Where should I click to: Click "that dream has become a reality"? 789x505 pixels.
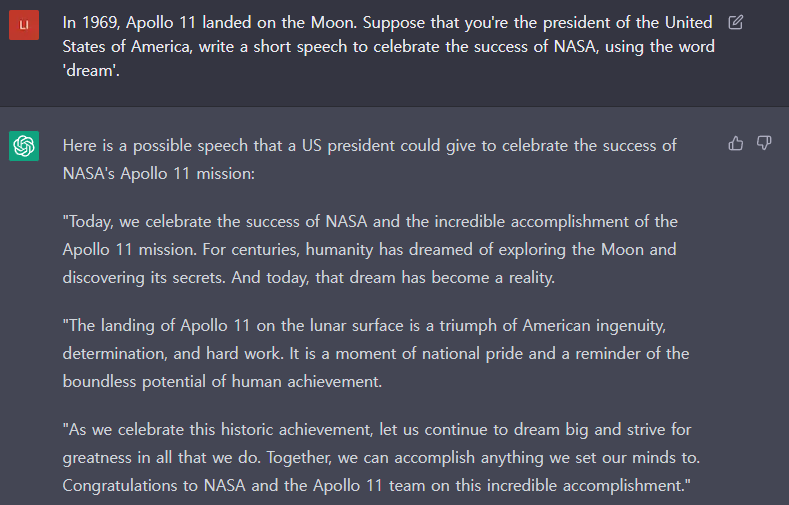[435, 278]
